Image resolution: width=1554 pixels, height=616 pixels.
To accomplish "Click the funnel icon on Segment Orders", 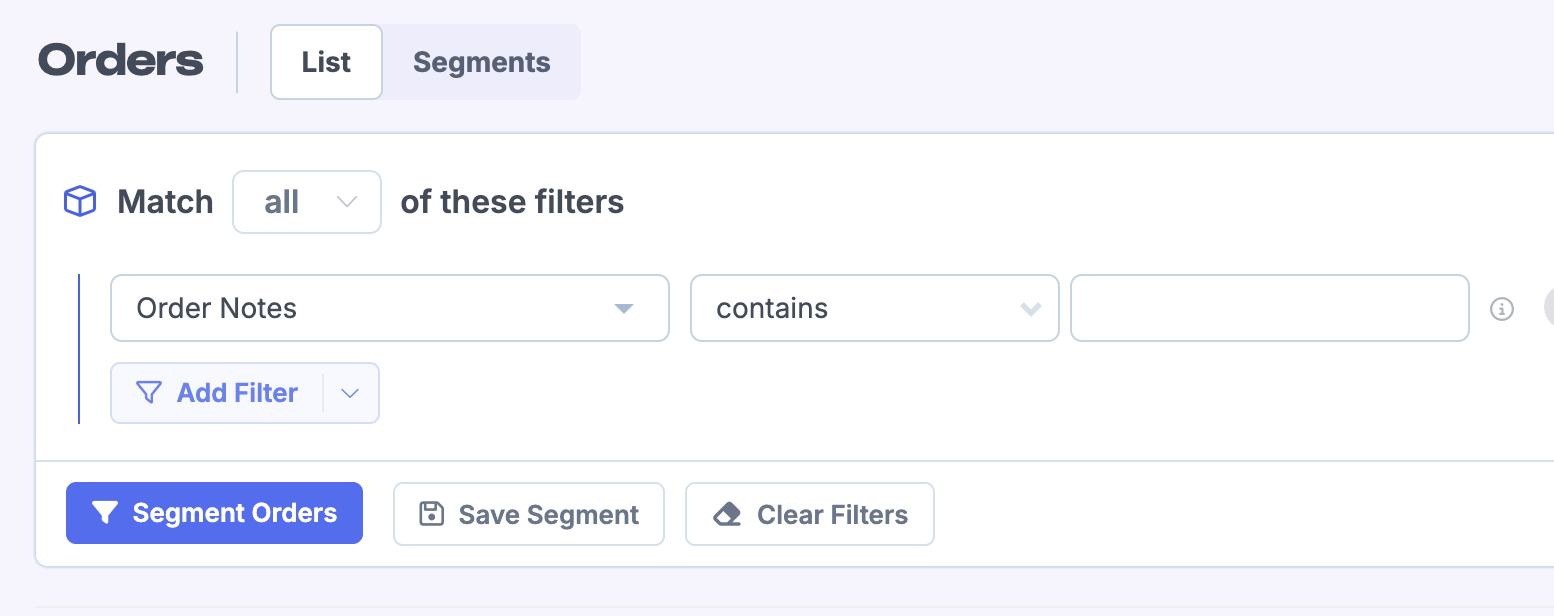I will coord(104,513).
